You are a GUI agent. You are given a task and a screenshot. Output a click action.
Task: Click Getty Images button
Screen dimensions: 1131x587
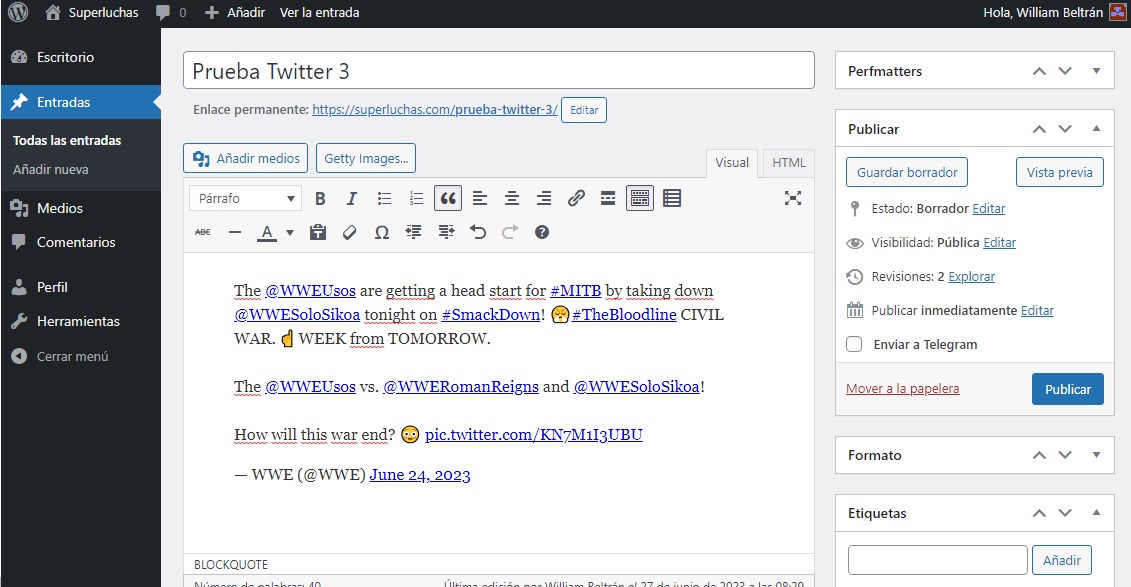[366, 158]
